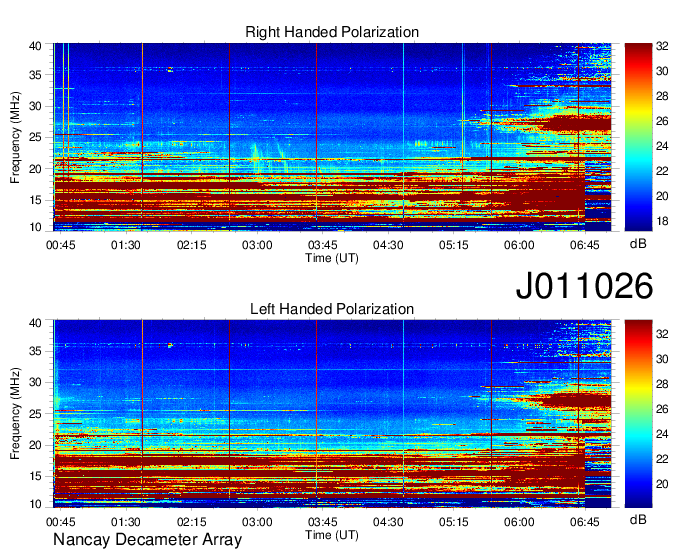Click the bottom spectrogram's "Time (UT)" axis label

[x=332, y=535]
